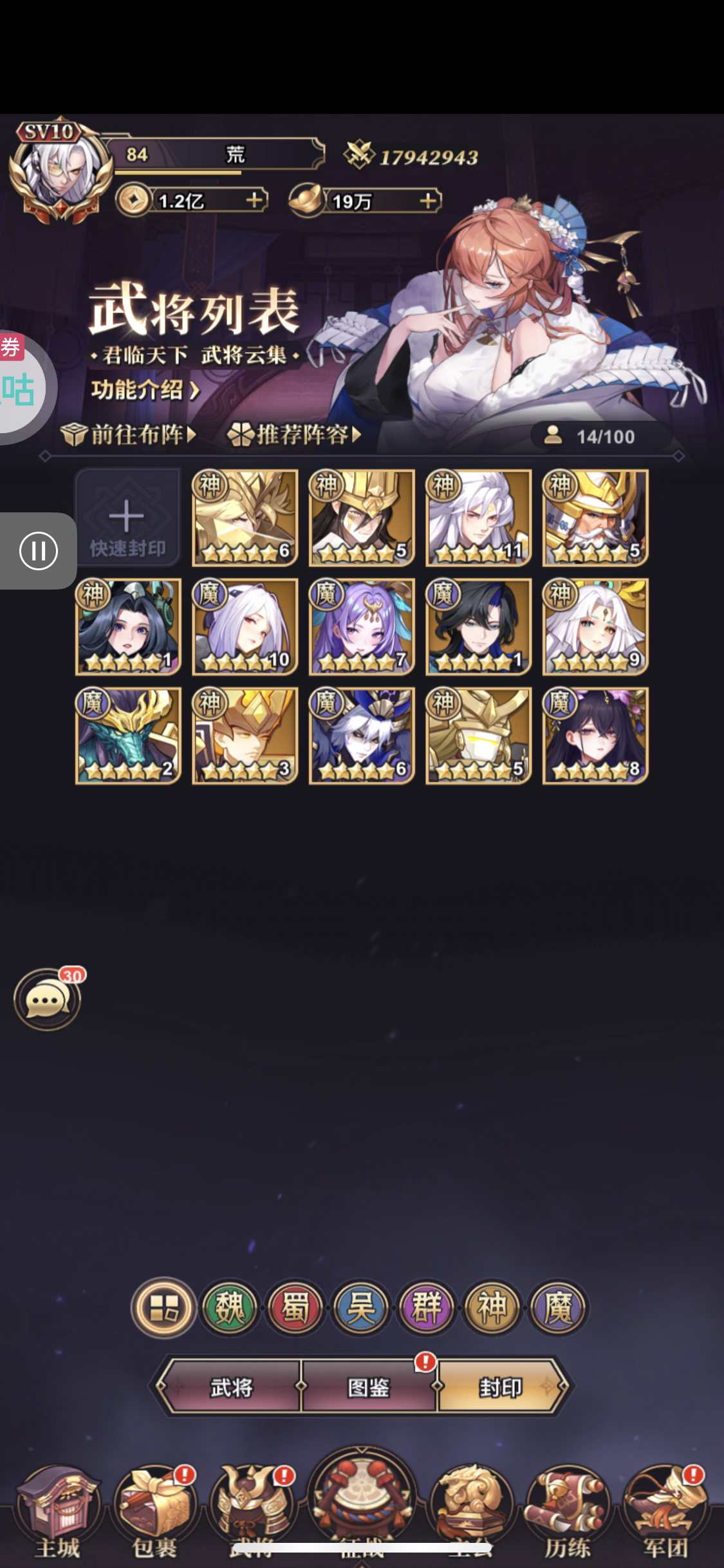The image size is (724, 1568).
Task: Show all factions grid filter
Action: [164, 1307]
